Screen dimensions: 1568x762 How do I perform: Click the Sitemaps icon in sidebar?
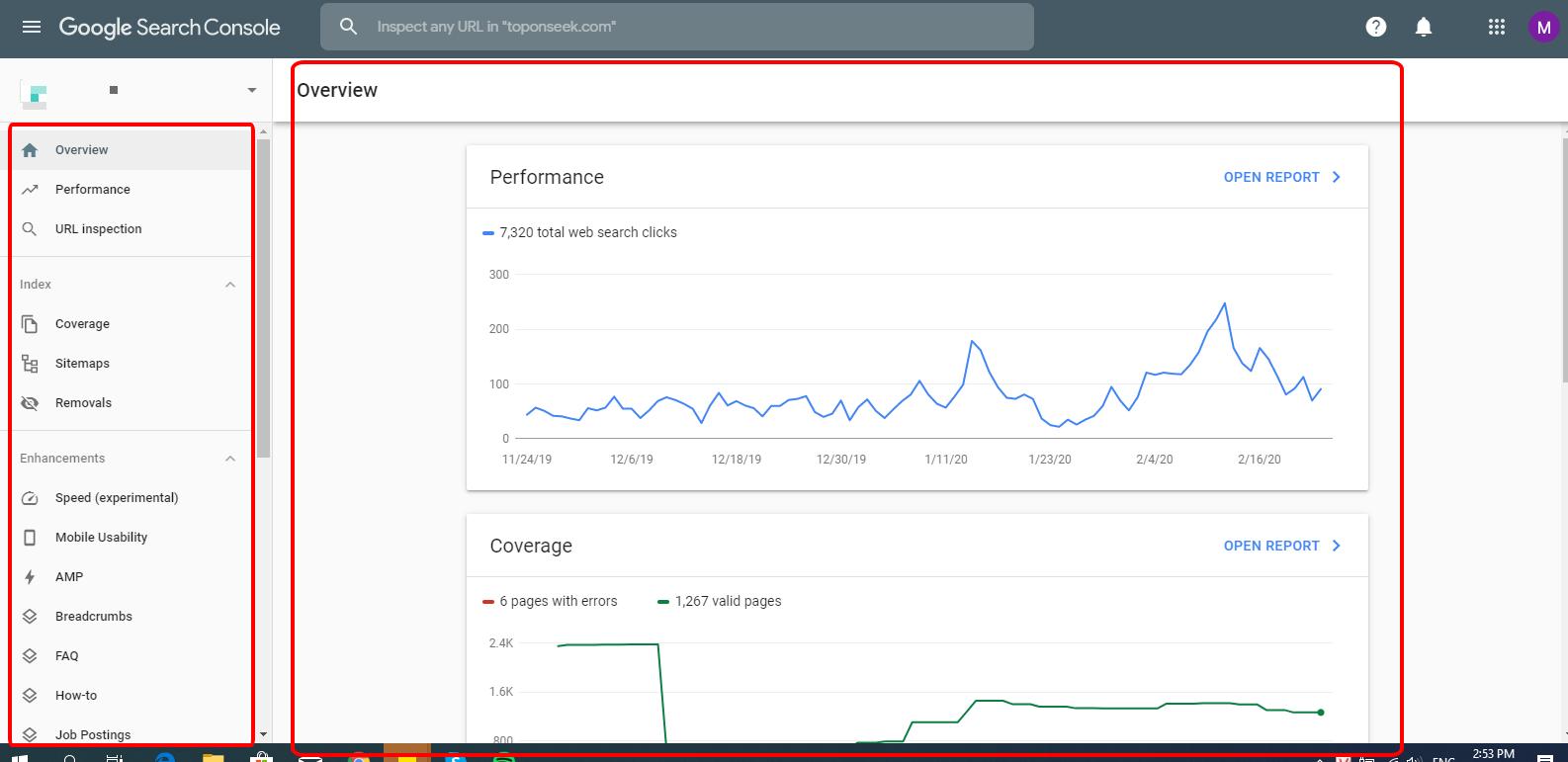click(30, 364)
